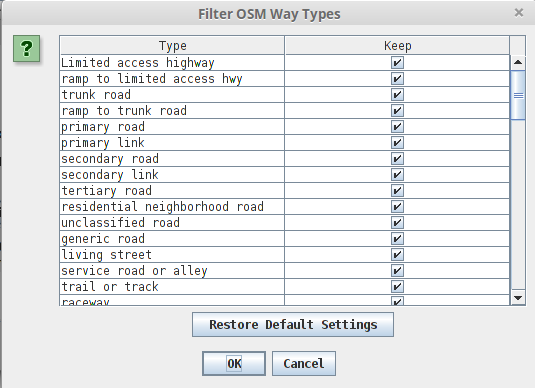The height and width of the screenshot is (388, 535).
Task: Toggle Keep checkbox for trunk road
Action: point(397,95)
